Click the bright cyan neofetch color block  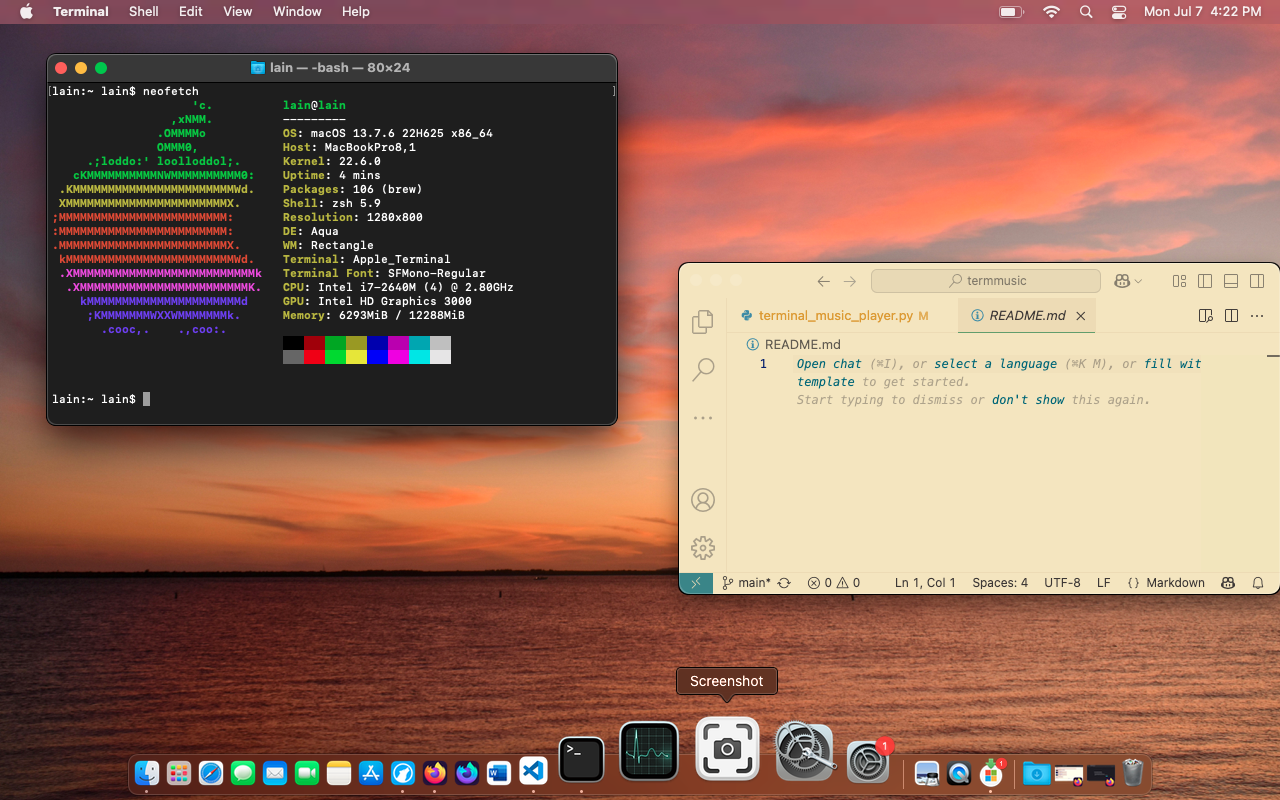[419, 357]
